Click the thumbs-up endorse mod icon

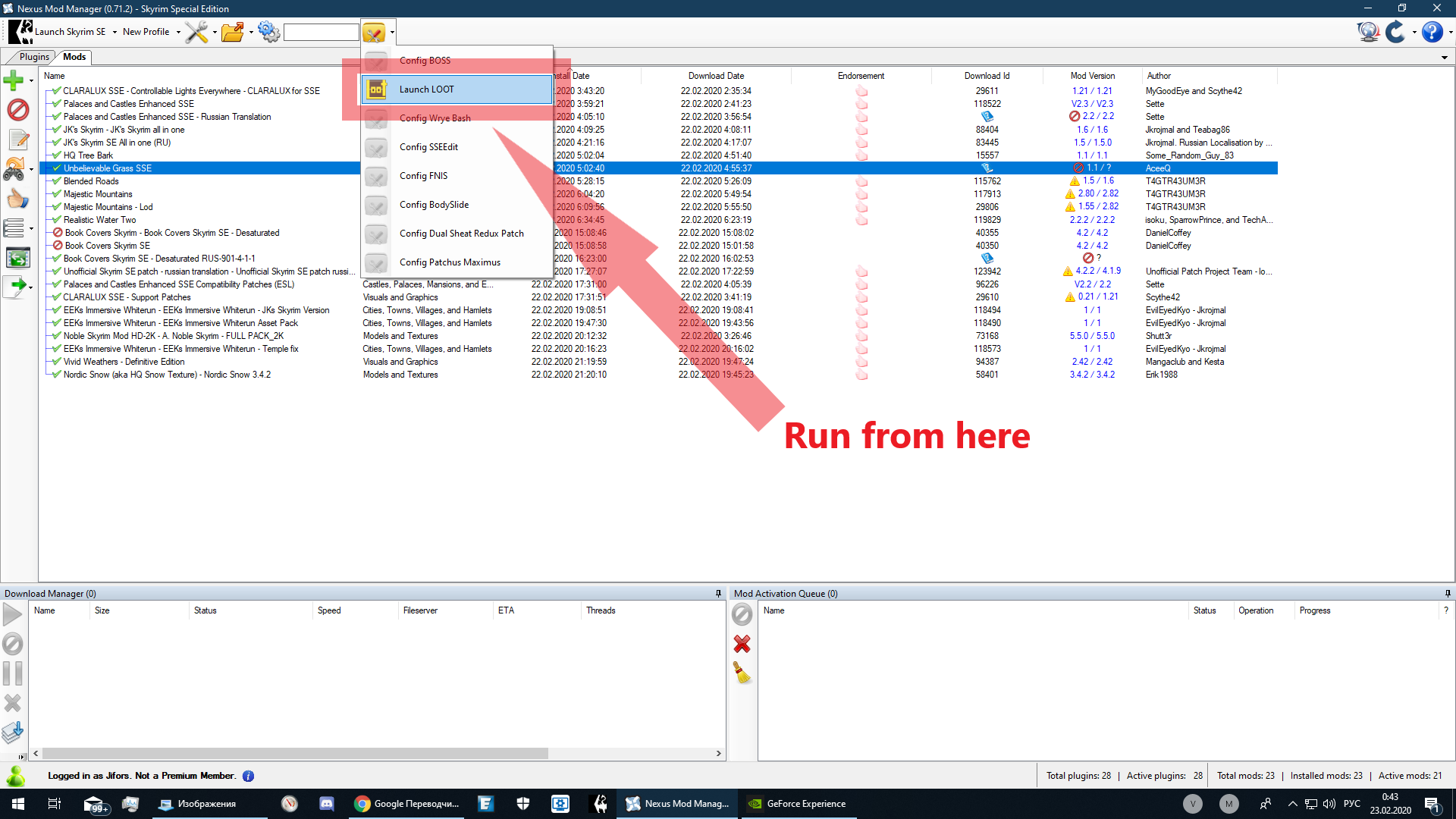[17, 199]
